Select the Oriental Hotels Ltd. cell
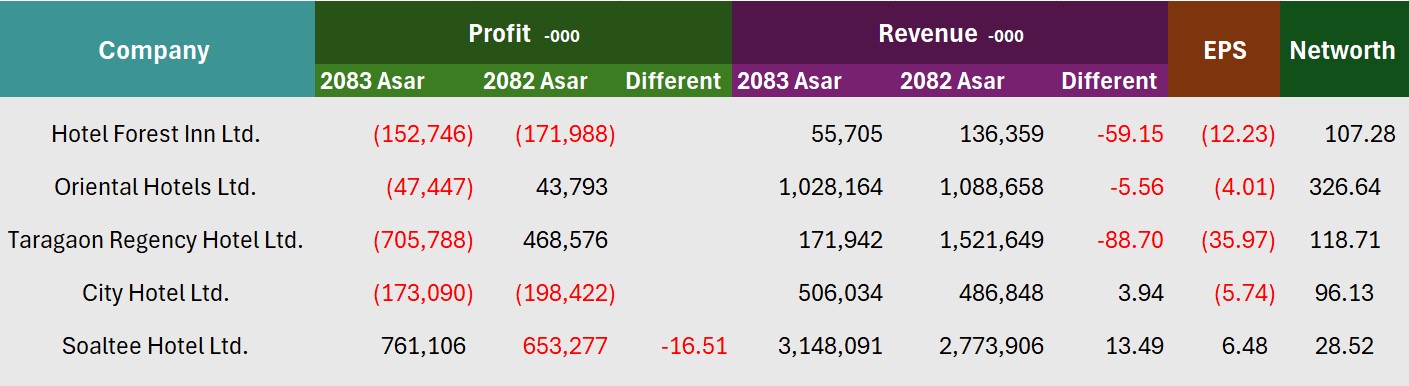This screenshot has width=1409, height=386. [x=156, y=187]
